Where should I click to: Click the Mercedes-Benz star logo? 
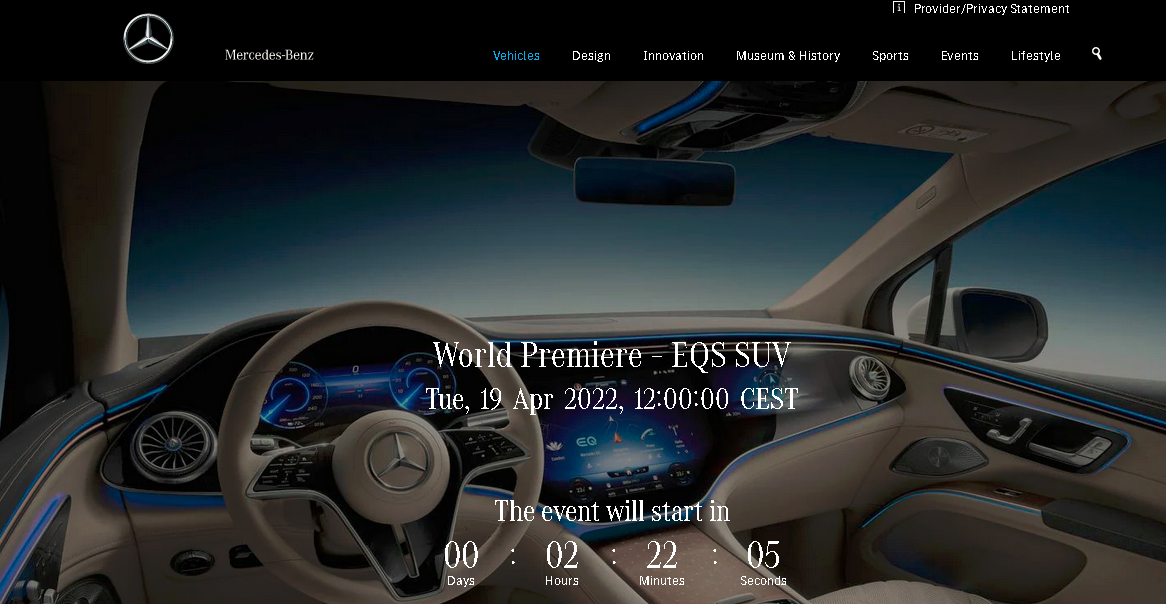click(x=148, y=39)
